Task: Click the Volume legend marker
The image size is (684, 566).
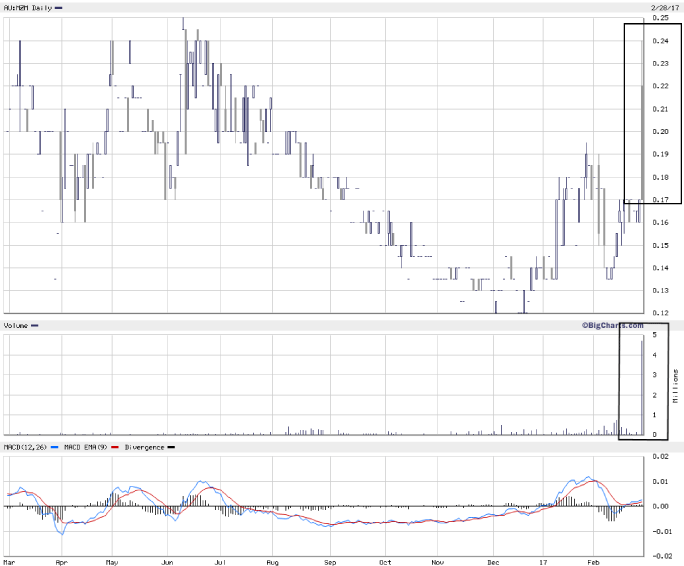Action: (35, 326)
